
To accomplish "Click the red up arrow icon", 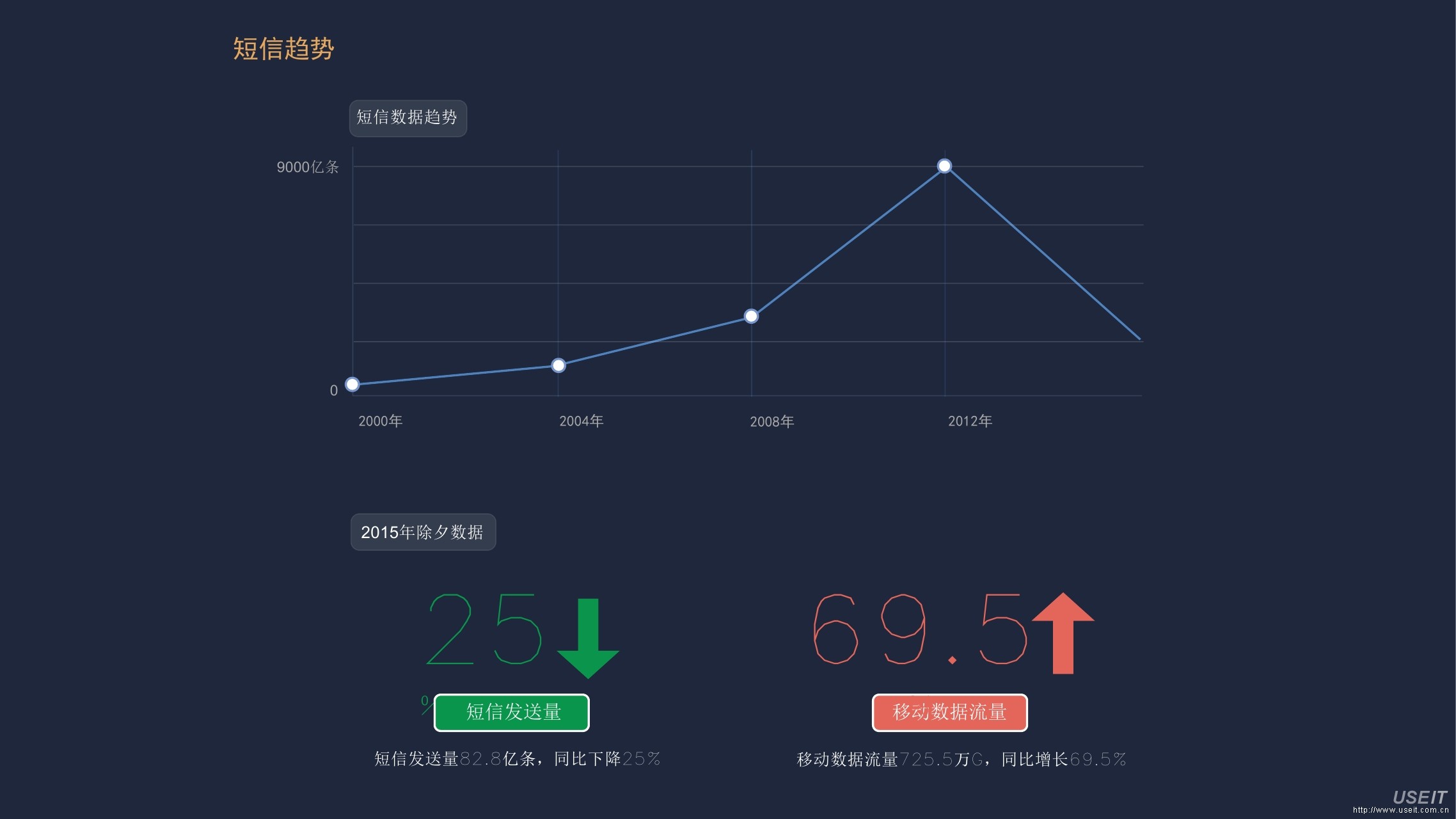I will (x=1063, y=632).
